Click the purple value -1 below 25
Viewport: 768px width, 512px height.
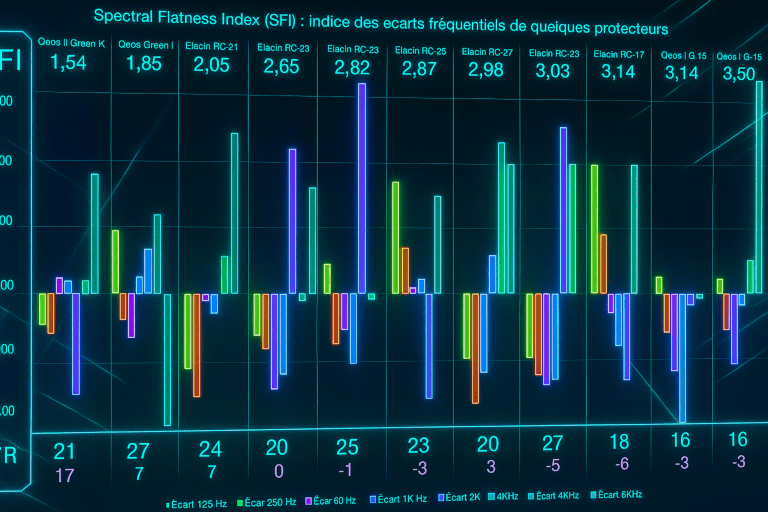point(345,470)
